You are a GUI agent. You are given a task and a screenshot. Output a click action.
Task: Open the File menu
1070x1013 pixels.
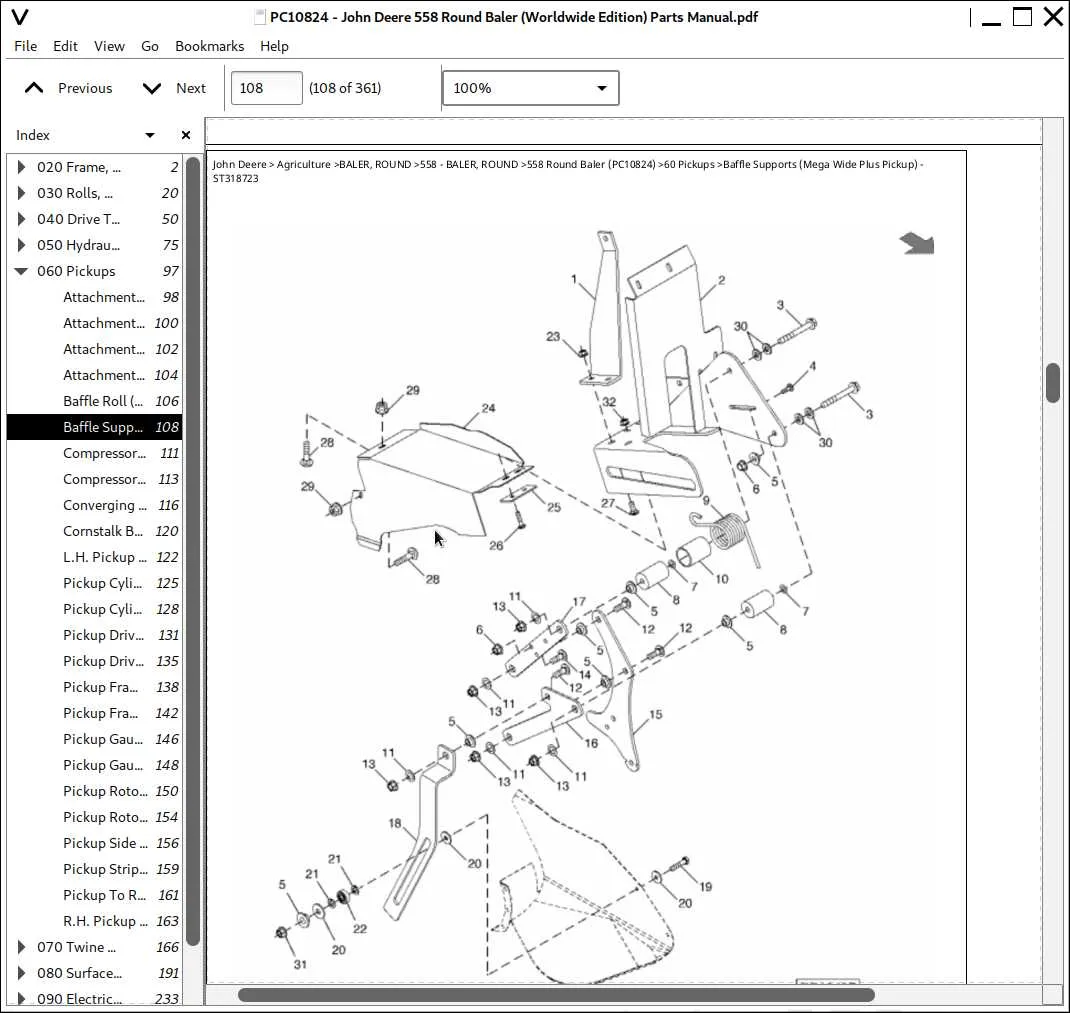click(x=25, y=46)
